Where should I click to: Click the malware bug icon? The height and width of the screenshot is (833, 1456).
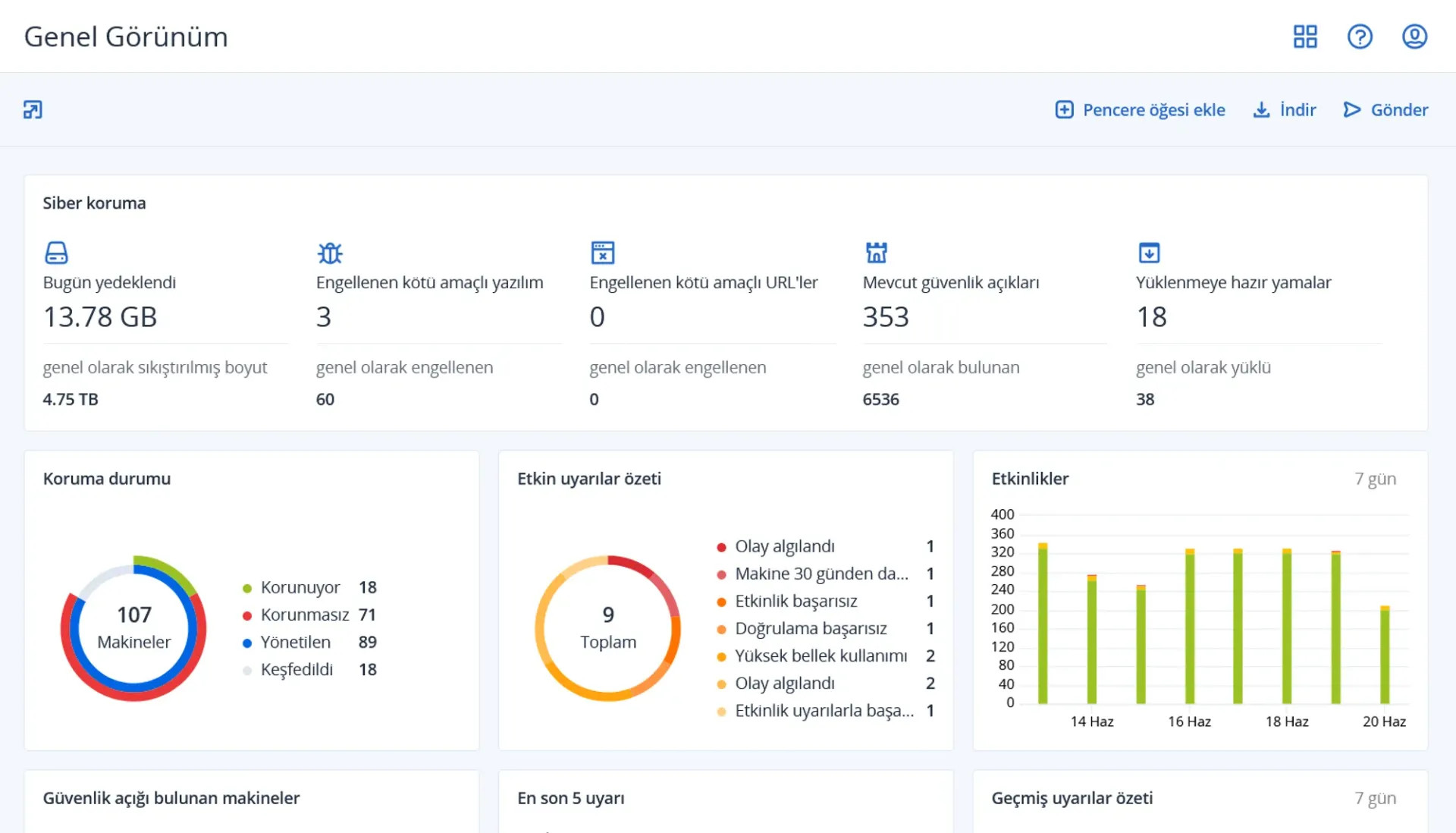click(330, 253)
